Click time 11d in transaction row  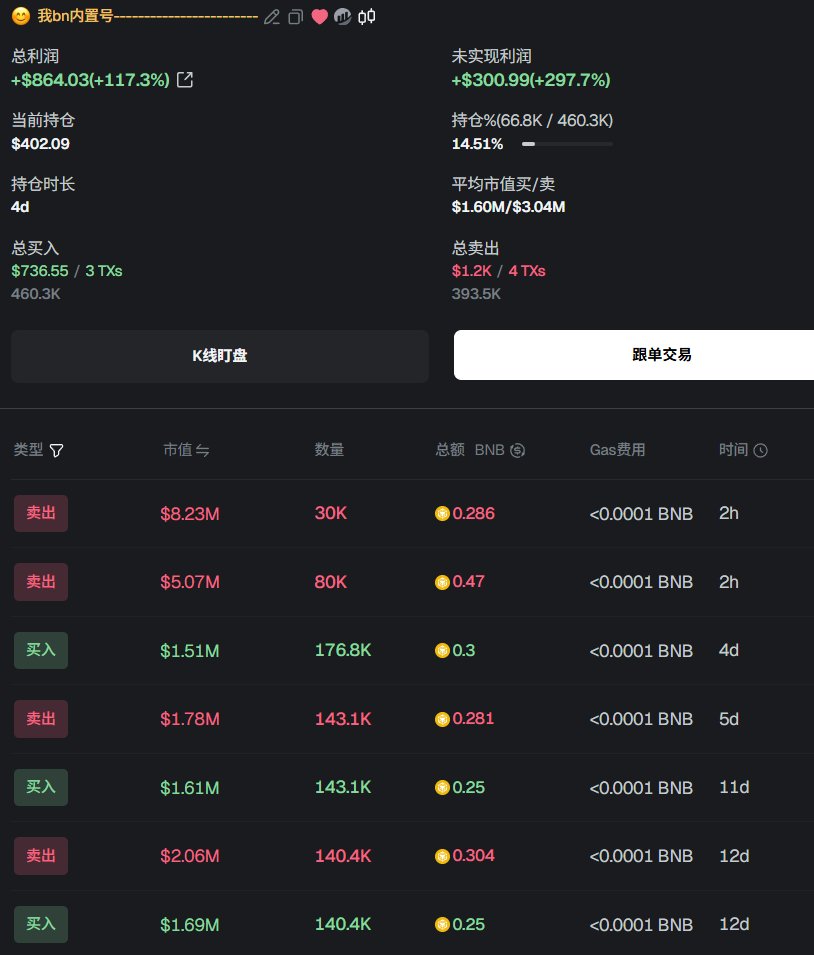tap(734, 788)
